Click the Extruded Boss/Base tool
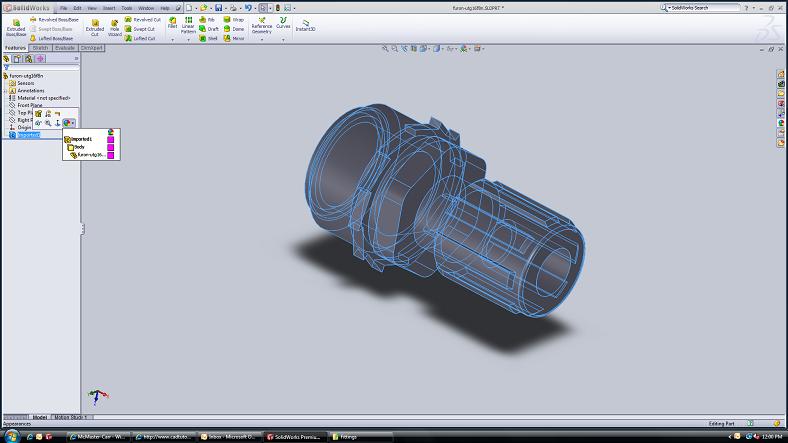 click(16, 27)
